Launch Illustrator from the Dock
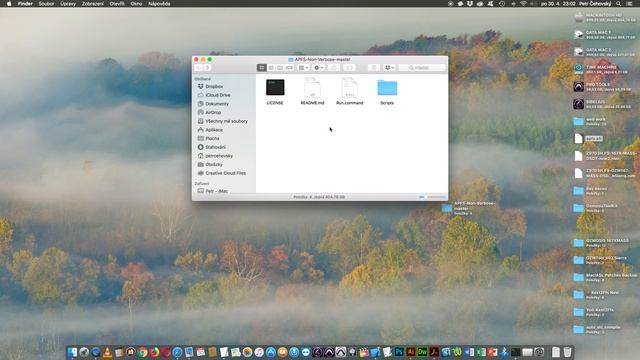 tap(411, 352)
